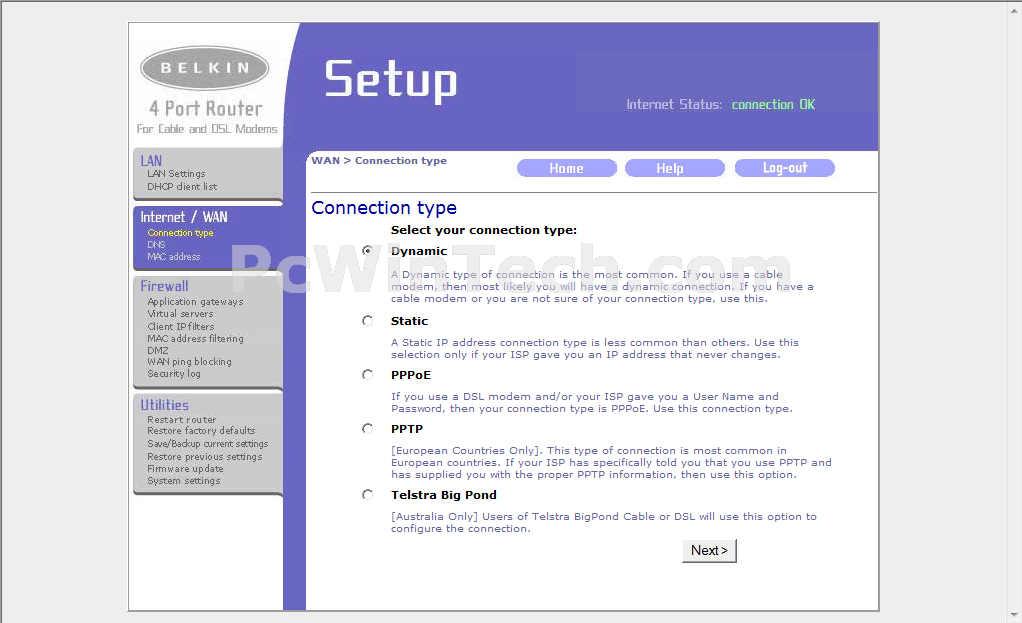Viewport: 1022px width, 623px height.
Task: Select the PPPoE radio button
Action: pos(368,375)
